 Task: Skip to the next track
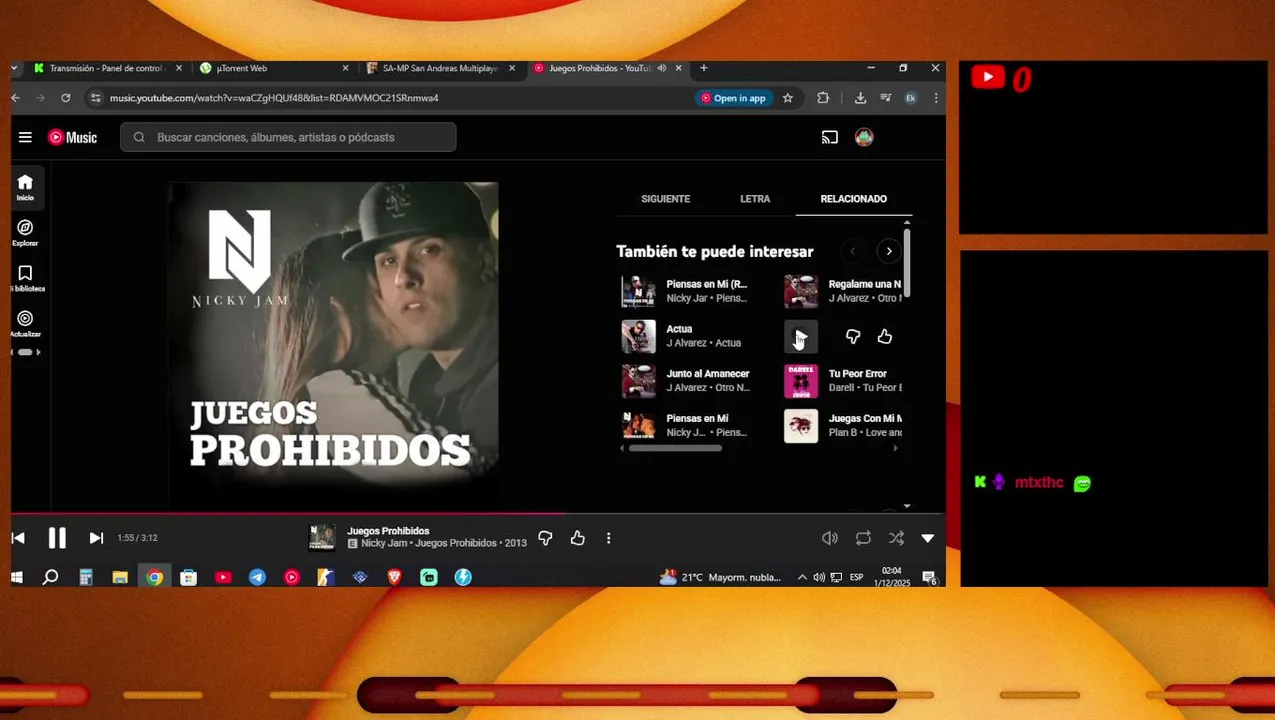(x=96, y=538)
